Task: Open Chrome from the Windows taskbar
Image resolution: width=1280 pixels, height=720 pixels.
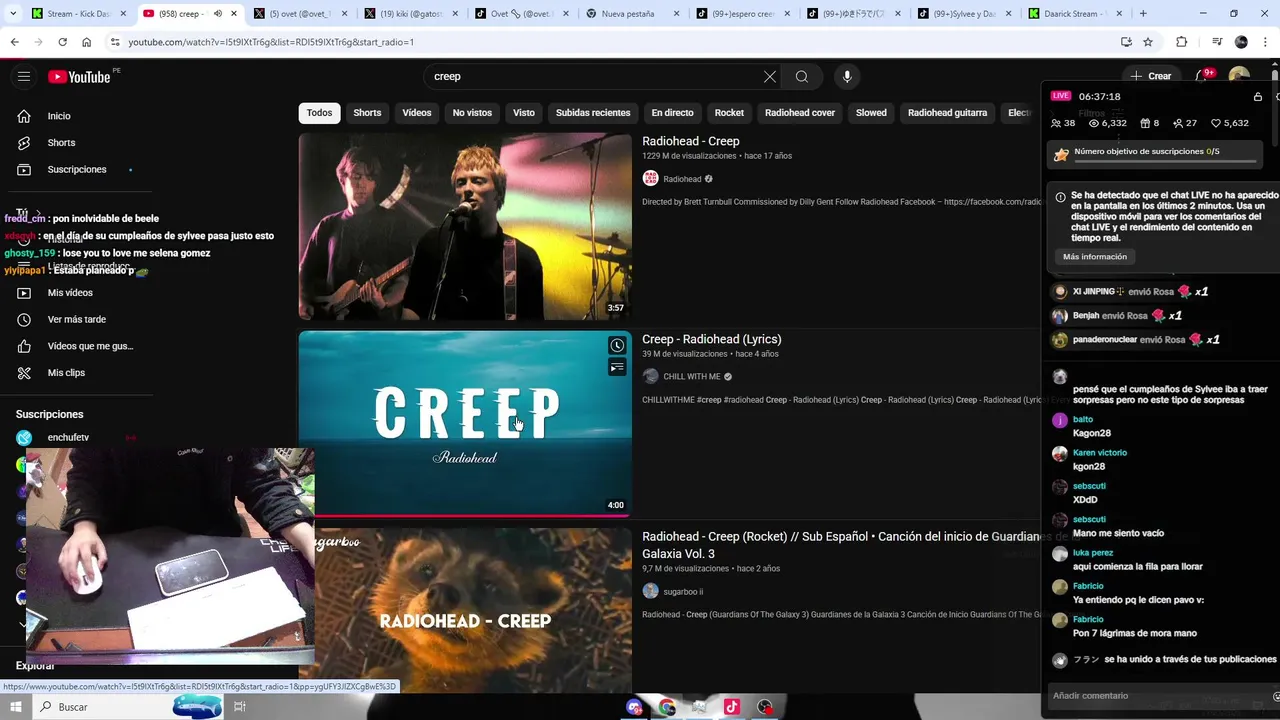Action: [667, 707]
